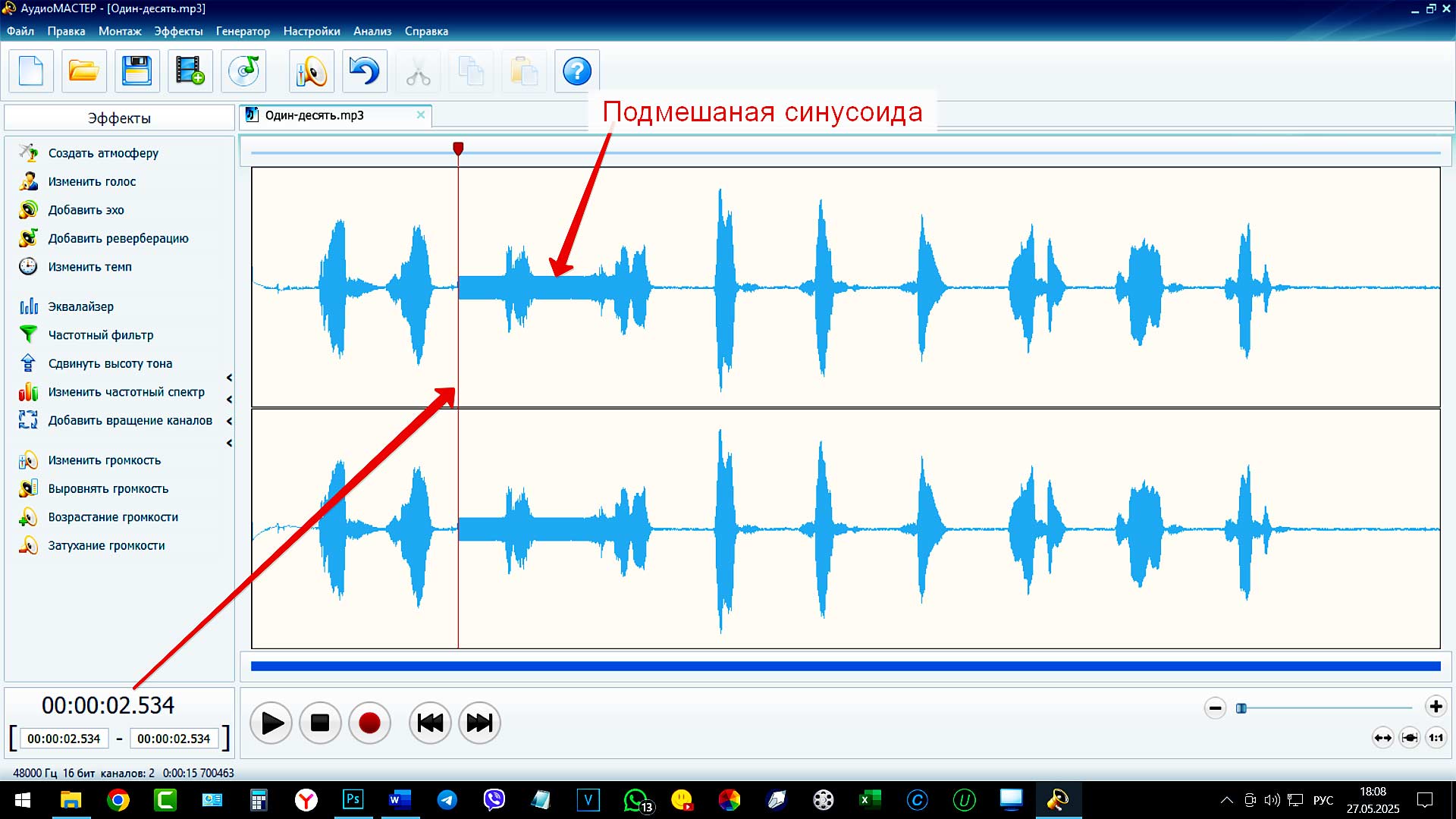Apply Добавить эхо effect
1456x819 pixels.
pyautogui.click(x=86, y=210)
